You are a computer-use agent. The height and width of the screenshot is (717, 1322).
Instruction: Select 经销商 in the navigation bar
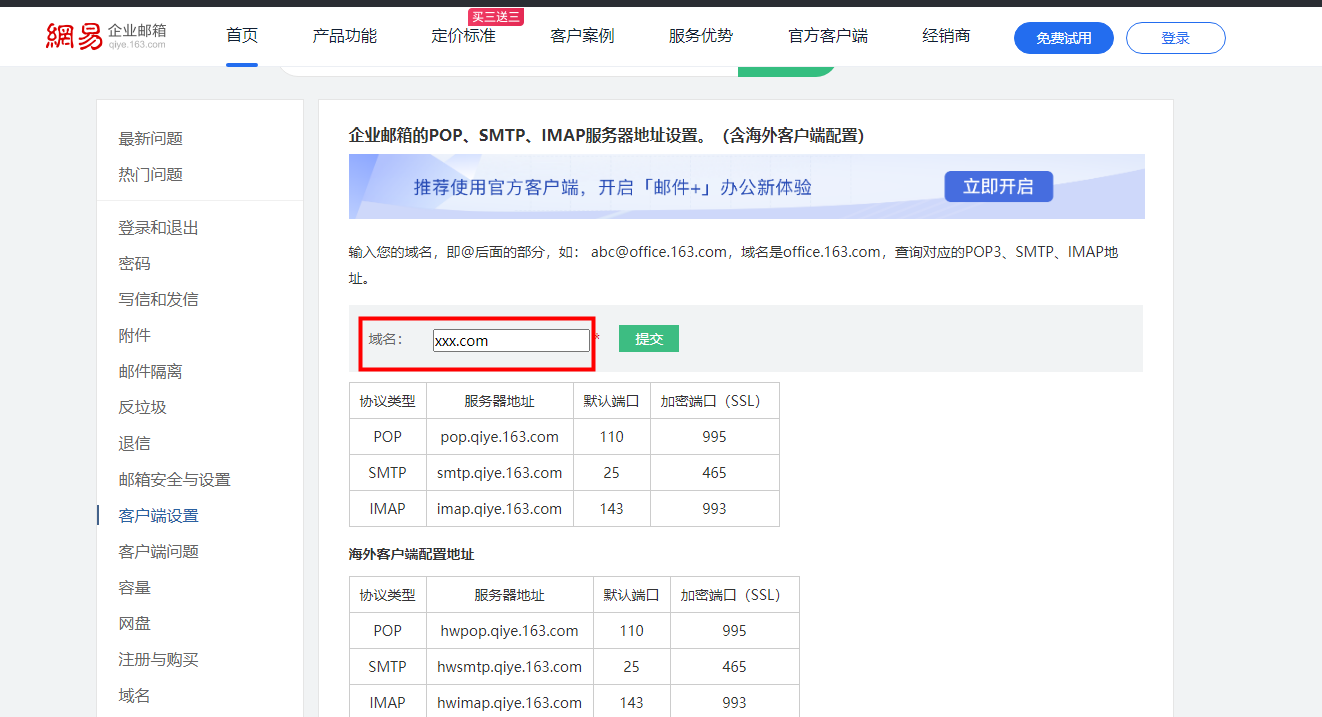pyautogui.click(x=945, y=34)
